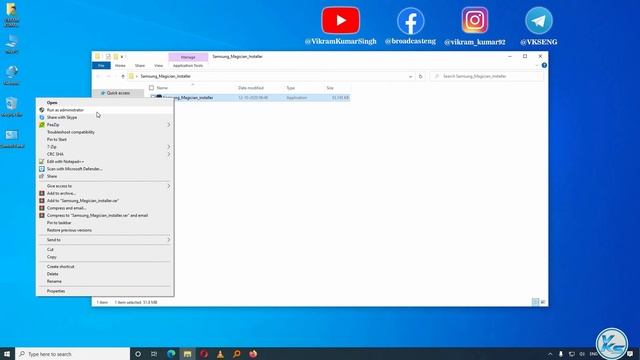640x360 pixels.
Task: Click Share in the context menu
Action: [x=52, y=176]
